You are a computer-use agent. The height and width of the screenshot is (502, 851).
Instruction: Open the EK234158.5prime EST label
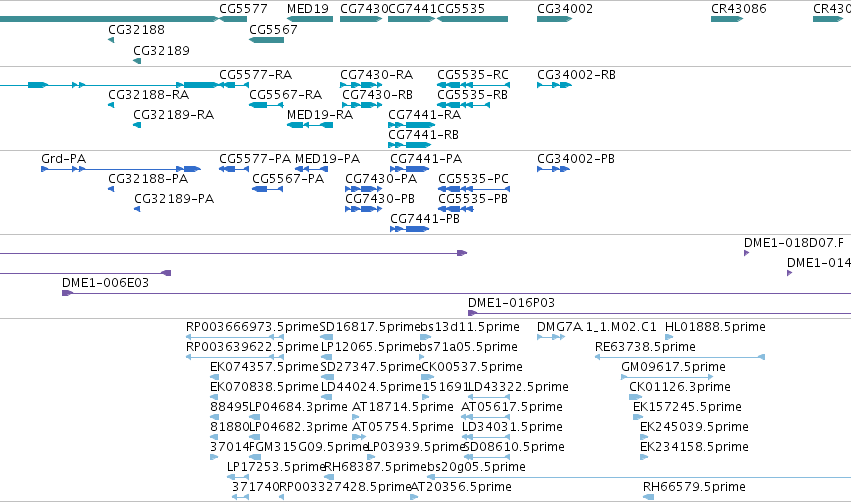[694, 447]
